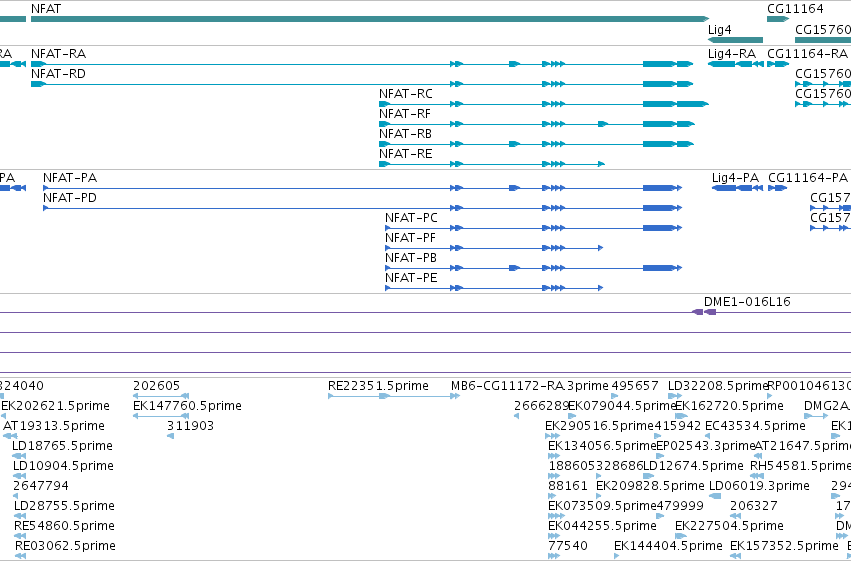Select the EK079044.5prime EST label
851x561 pixels.
click(x=623, y=406)
